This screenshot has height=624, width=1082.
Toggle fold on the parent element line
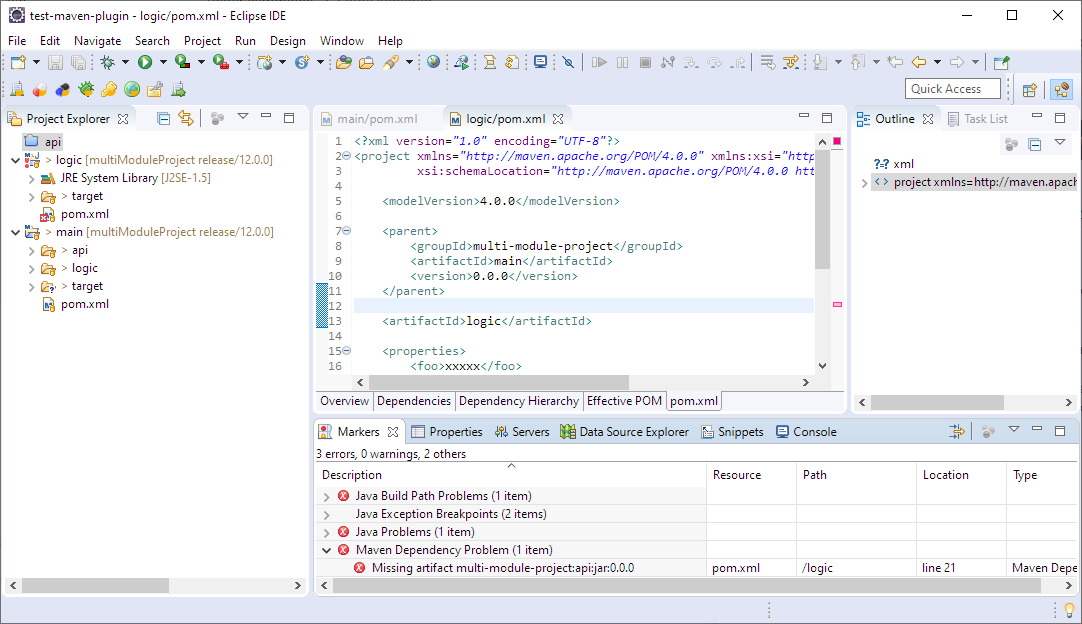click(346, 231)
